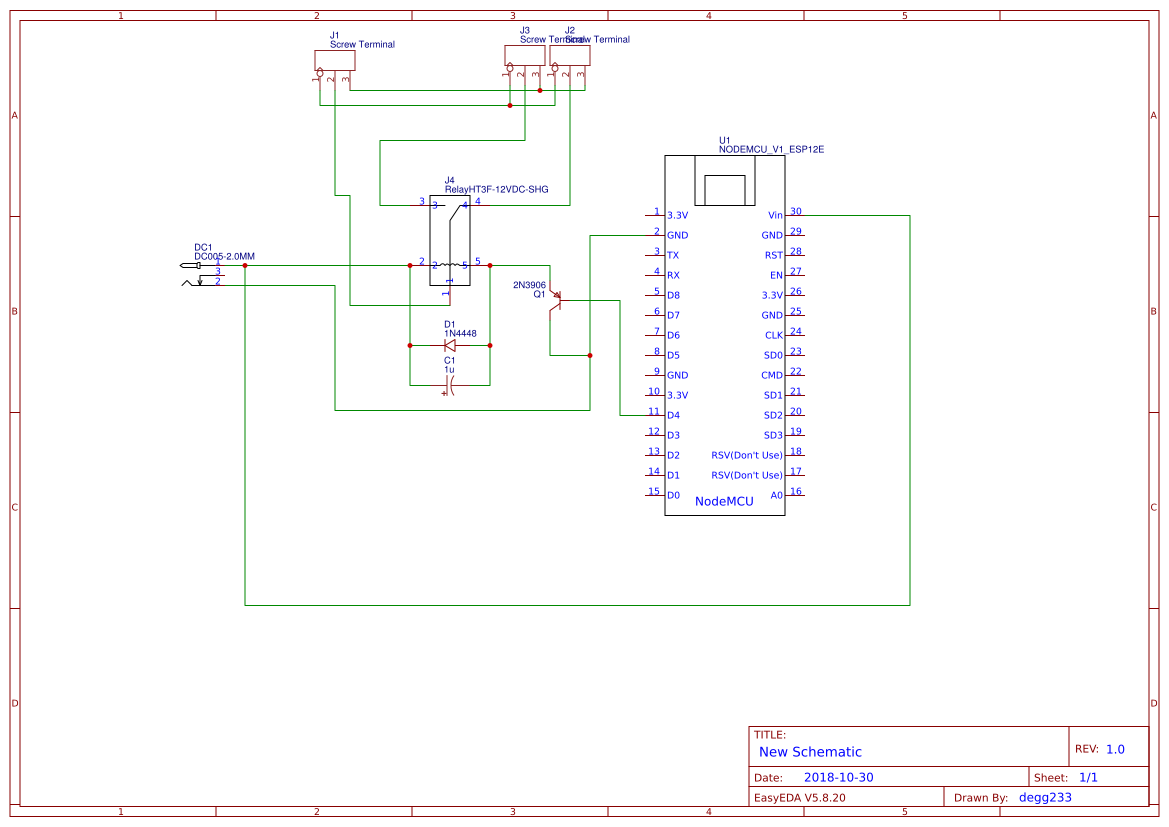Viewport: 1169px width, 827px height.
Task: Click the degg233 drawn-by name
Action: [x=1044, y=797]
